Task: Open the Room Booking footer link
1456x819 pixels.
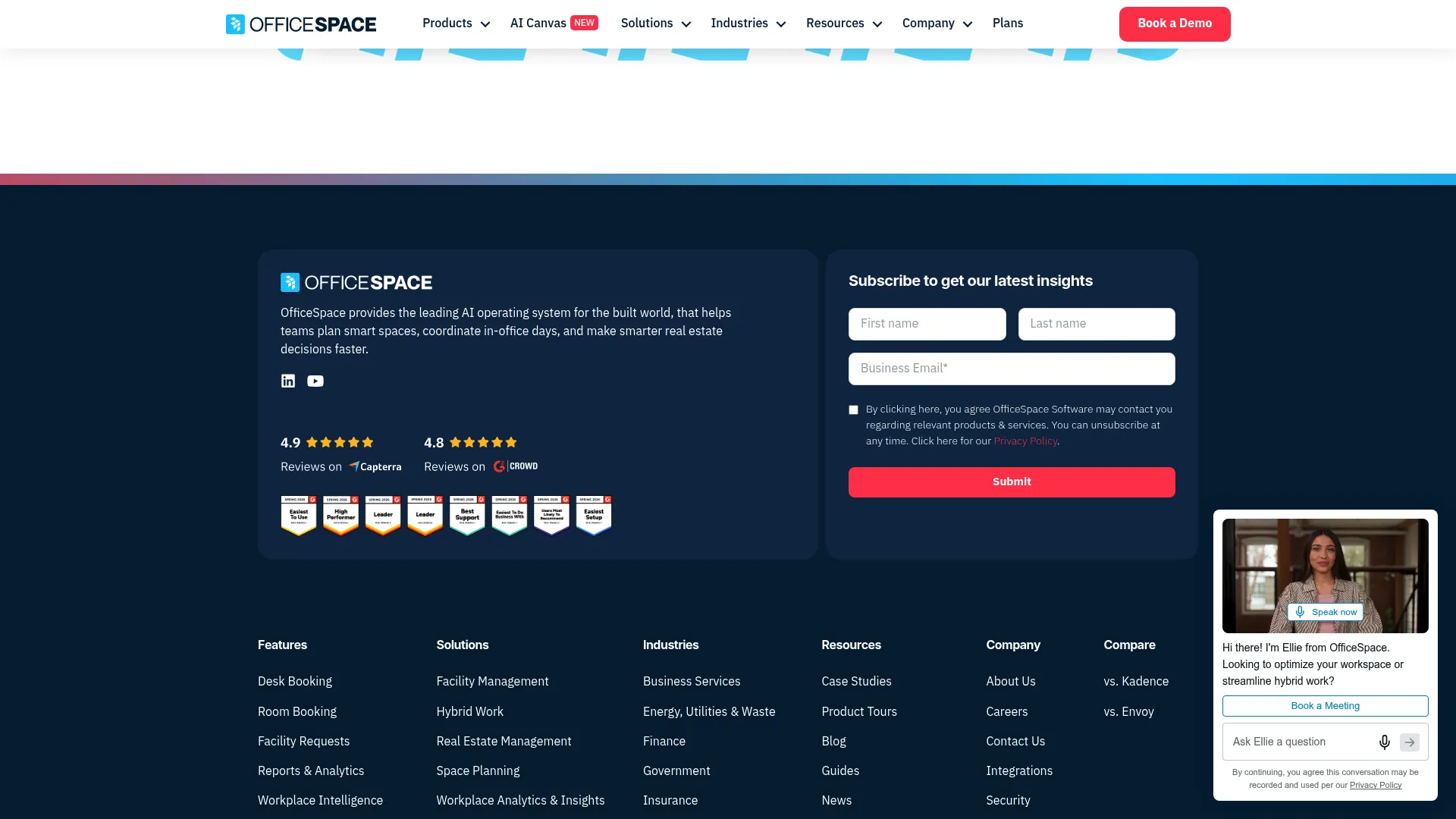Action: [297, 711]
